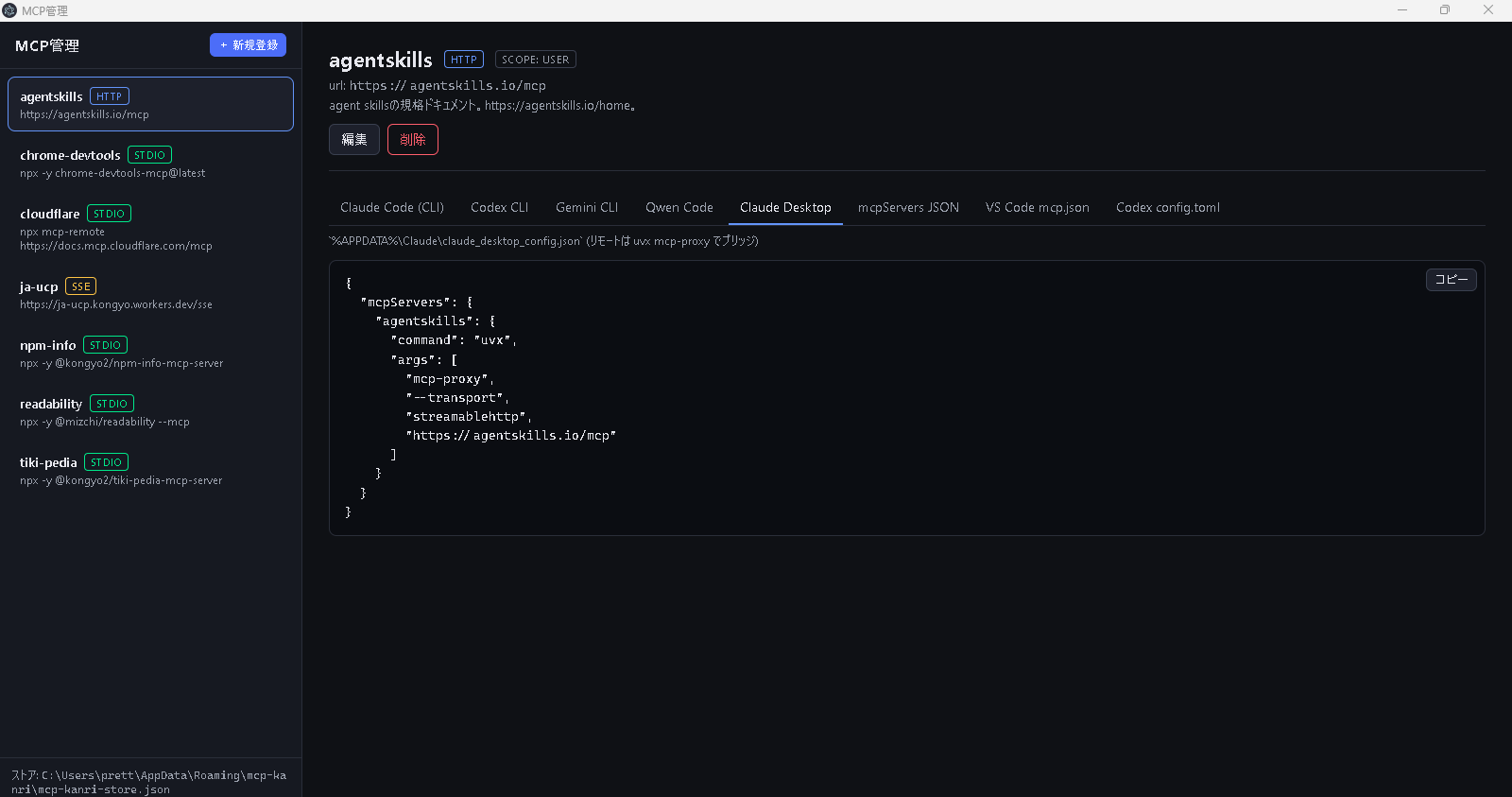Click the ストア path text at sidebar bottom
Screen dimensions: 1512x797
149,782
